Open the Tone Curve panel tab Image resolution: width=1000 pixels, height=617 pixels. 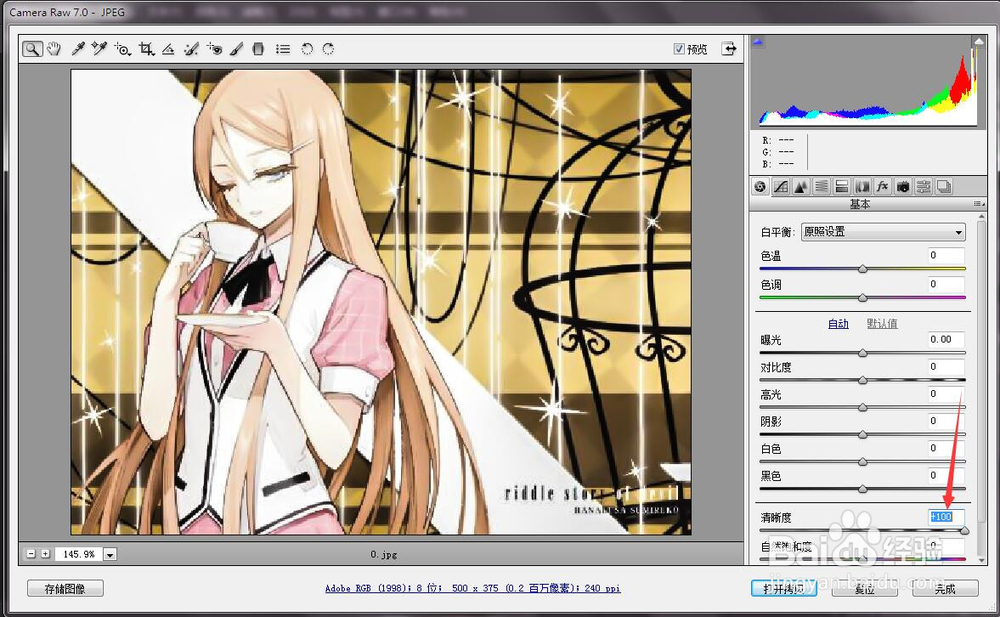(781, 186)
